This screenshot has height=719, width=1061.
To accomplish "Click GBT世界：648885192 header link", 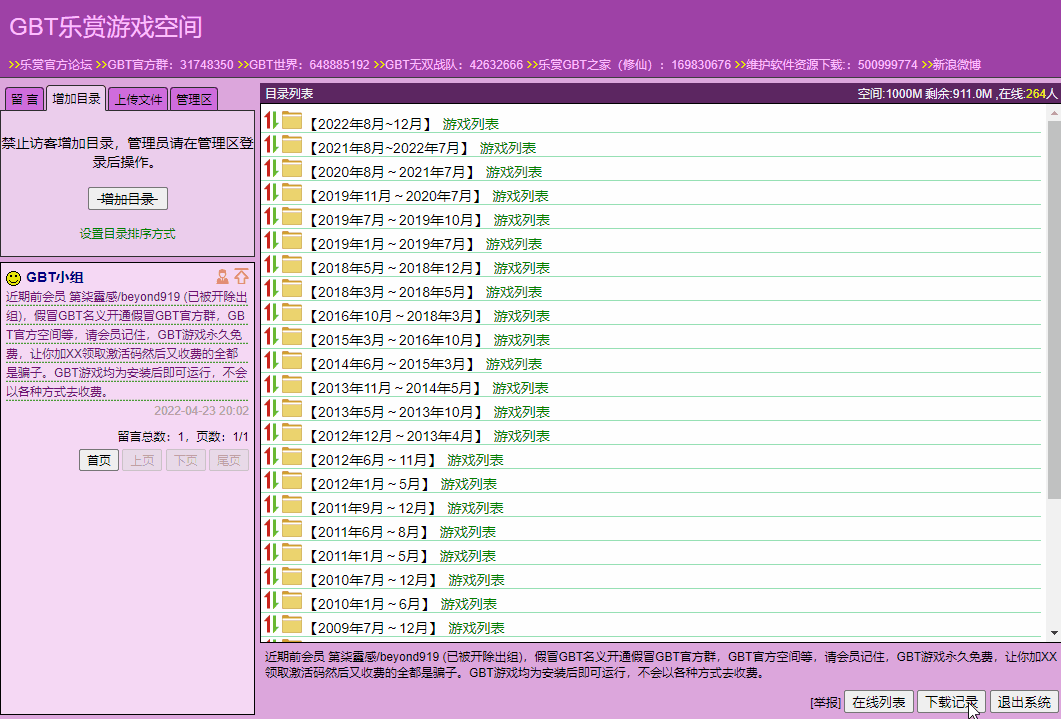I will pyautogui.click(x=309, y=65).
